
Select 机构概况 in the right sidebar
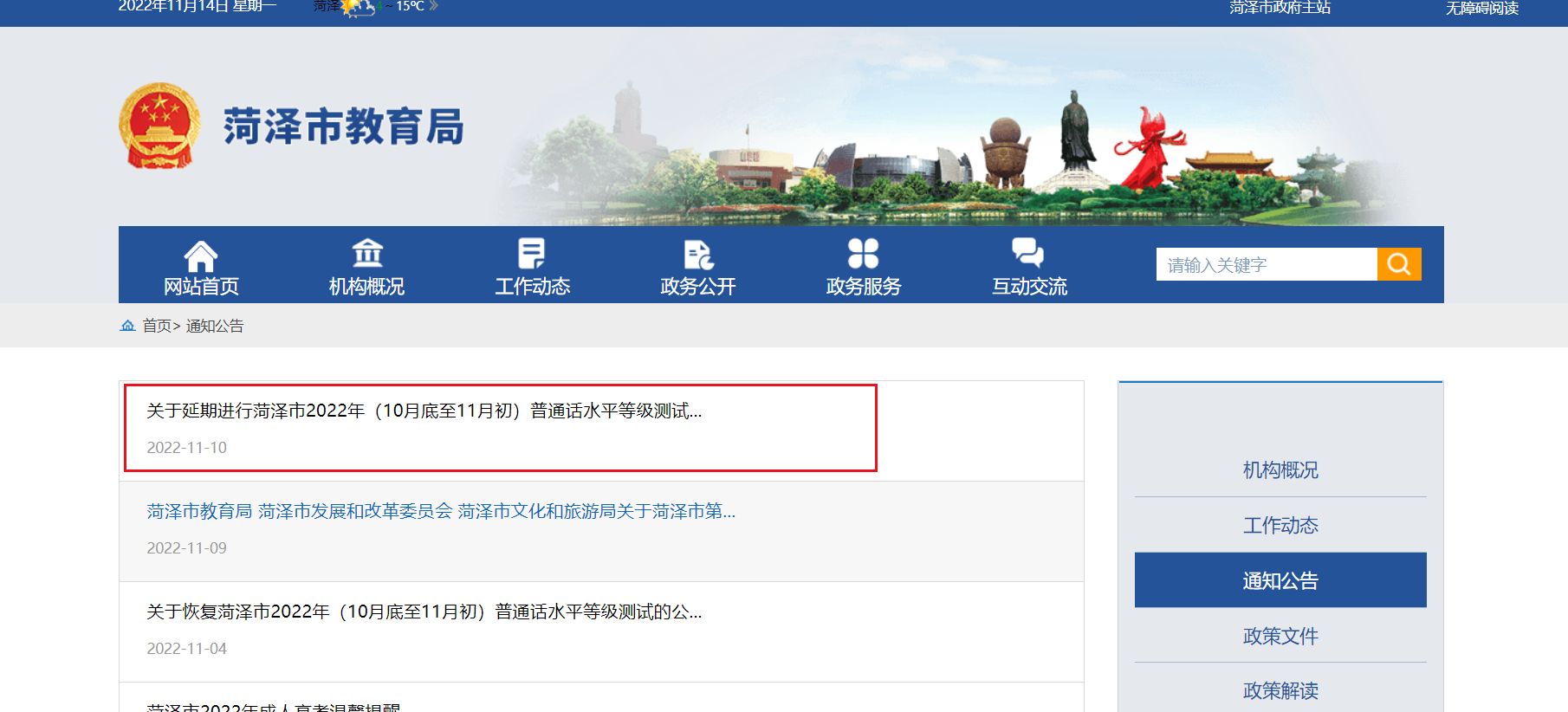1280,470
